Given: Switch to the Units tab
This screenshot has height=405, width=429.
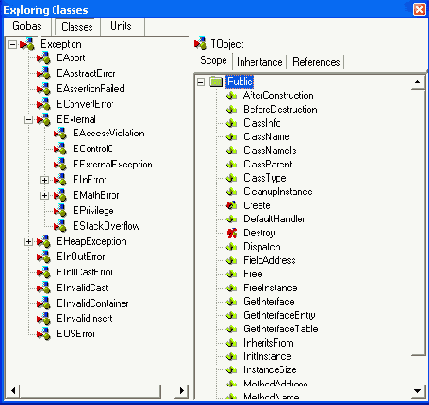Looking at the screenshot, I should click(121, 26).
